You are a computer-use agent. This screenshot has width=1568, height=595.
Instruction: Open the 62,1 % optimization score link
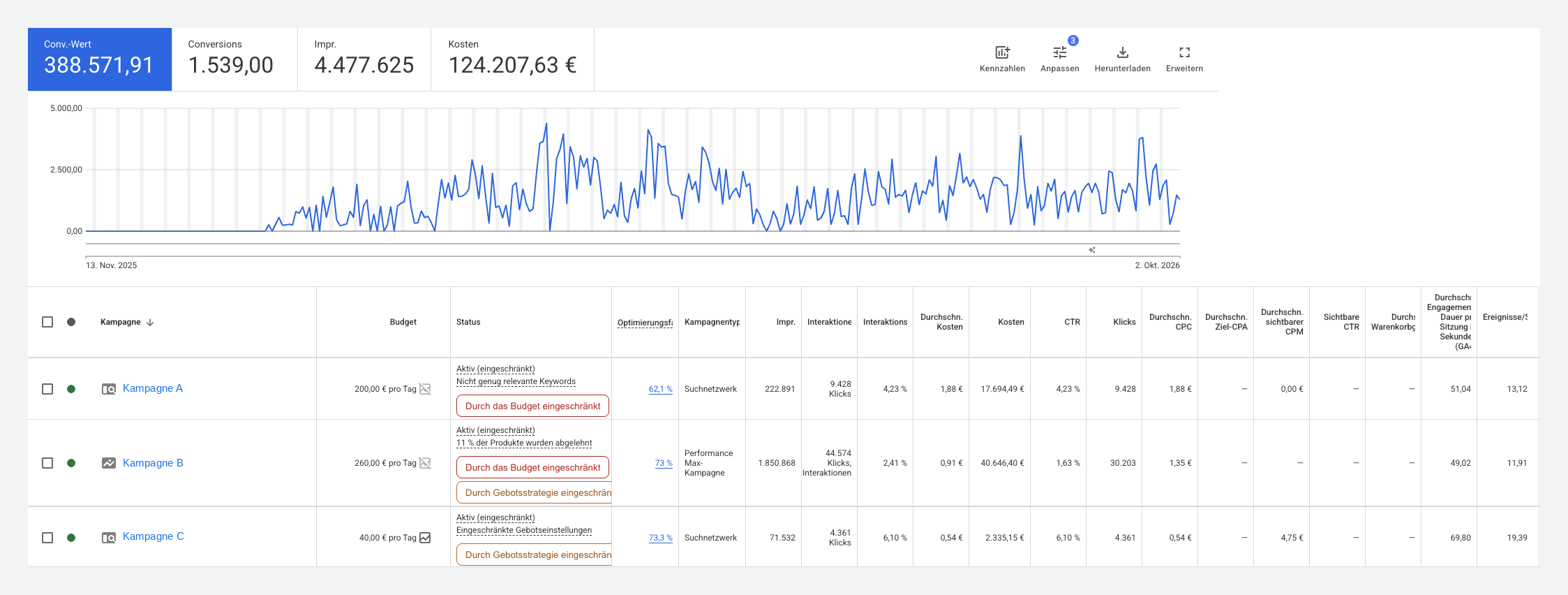[660, 389]
